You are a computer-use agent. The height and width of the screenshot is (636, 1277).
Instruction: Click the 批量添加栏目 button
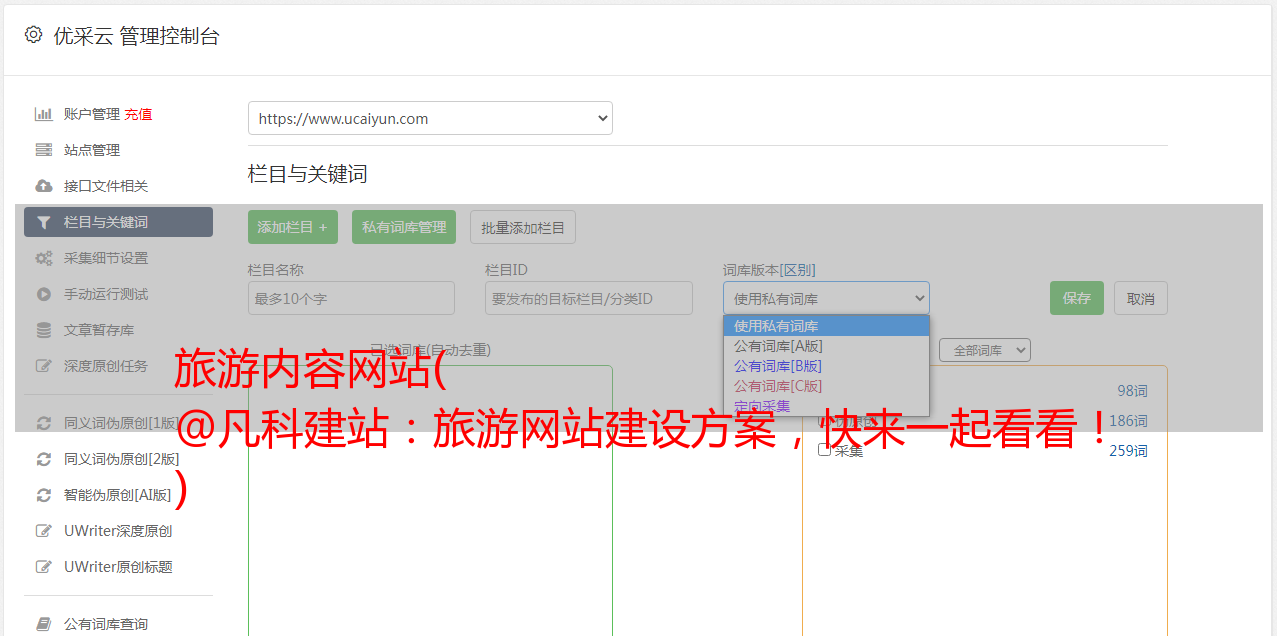[523, 227]
